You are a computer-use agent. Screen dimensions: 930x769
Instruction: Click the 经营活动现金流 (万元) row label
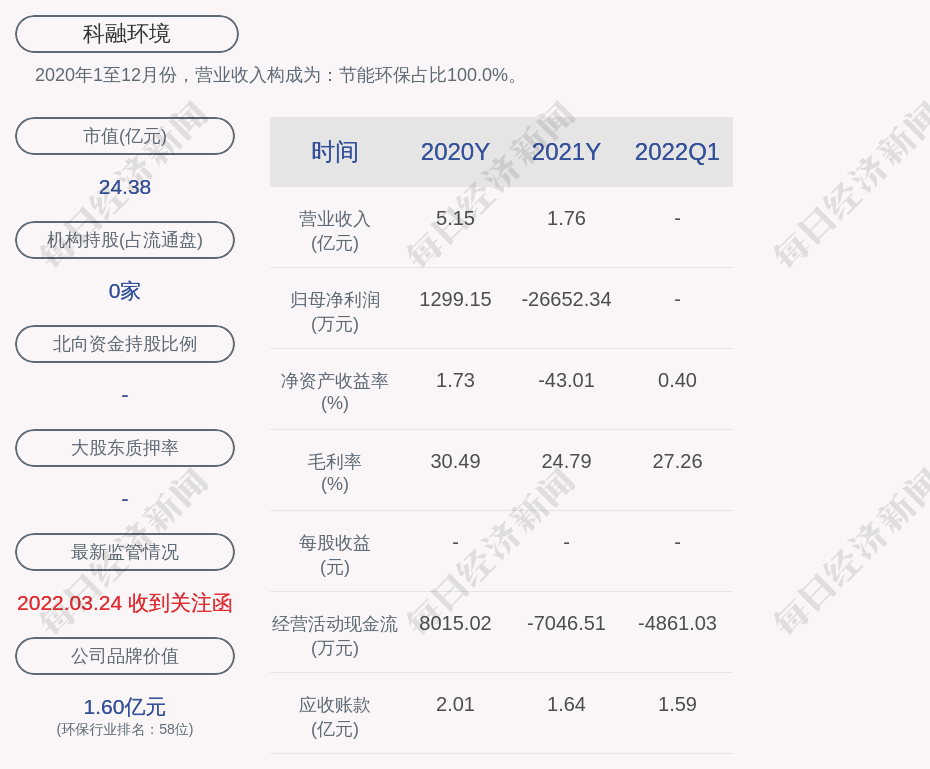(x=335, y=636)
